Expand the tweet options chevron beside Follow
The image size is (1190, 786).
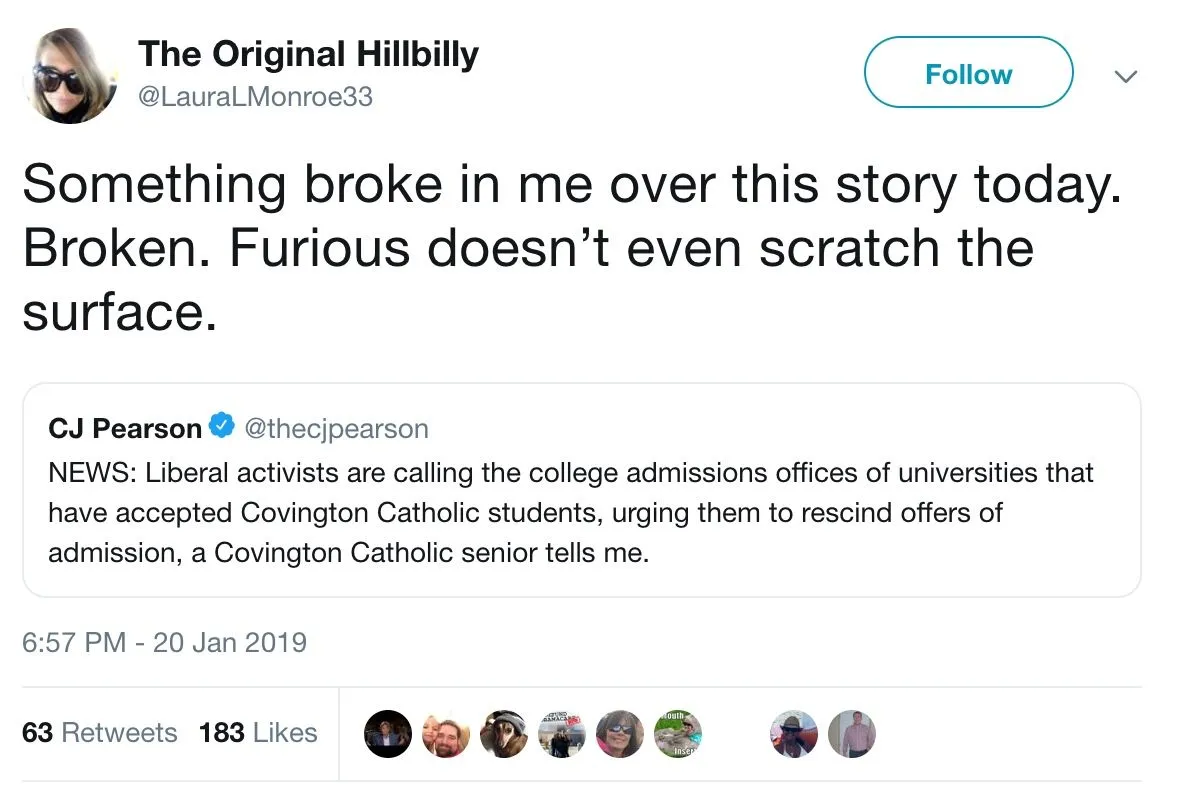tap(1125, 76)
